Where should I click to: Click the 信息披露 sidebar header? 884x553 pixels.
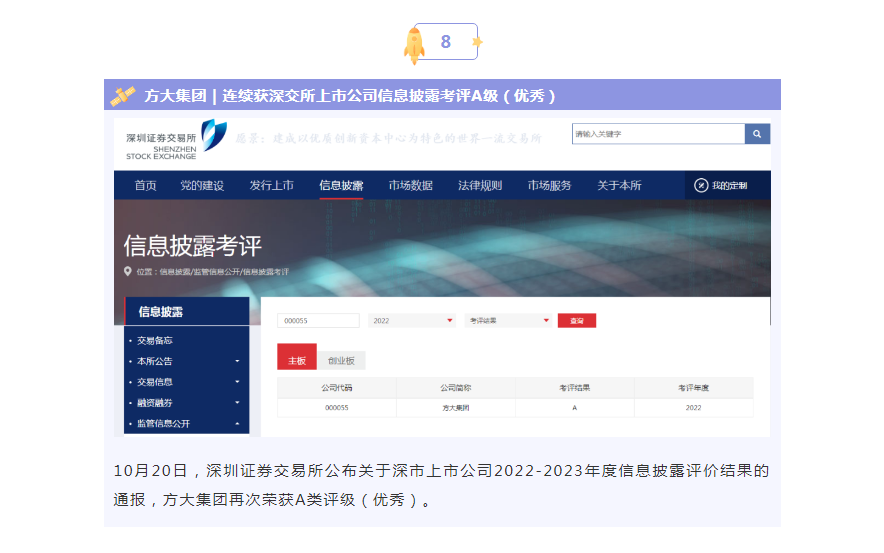pyautogui.click(x=187, y=312)
